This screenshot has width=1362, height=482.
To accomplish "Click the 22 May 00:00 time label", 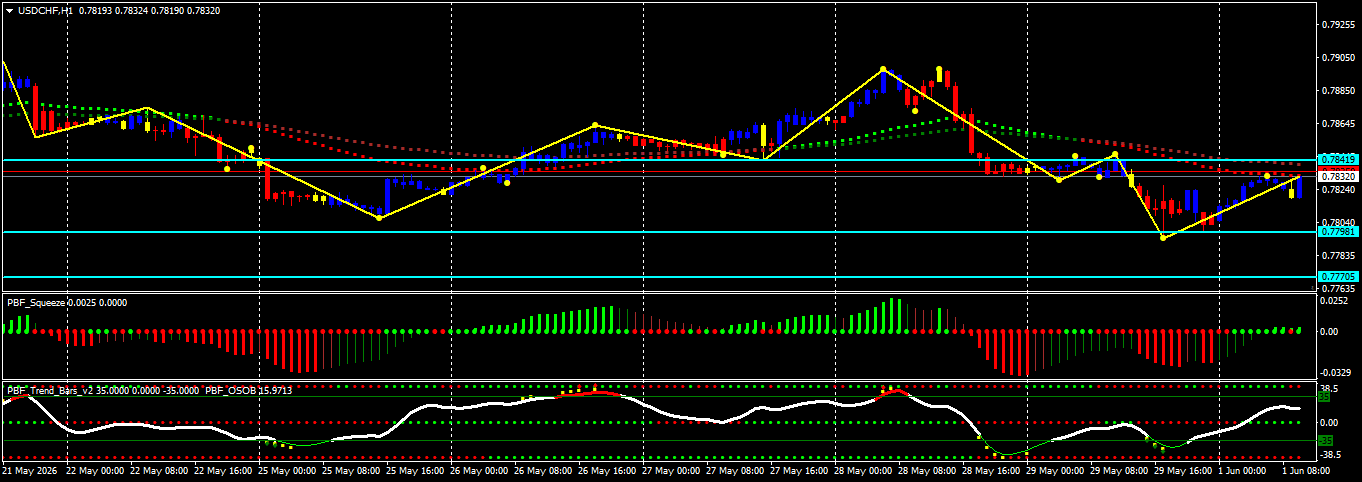I will click(96, 470).
